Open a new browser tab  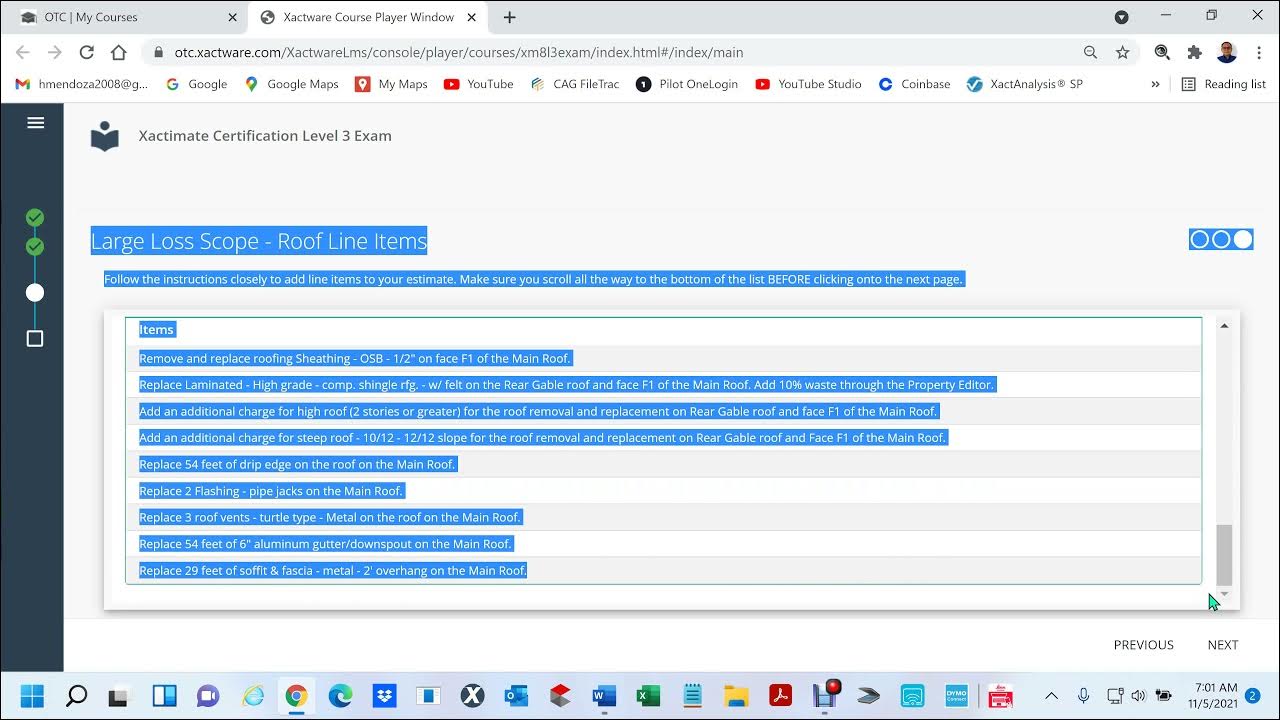coord(509,17)
